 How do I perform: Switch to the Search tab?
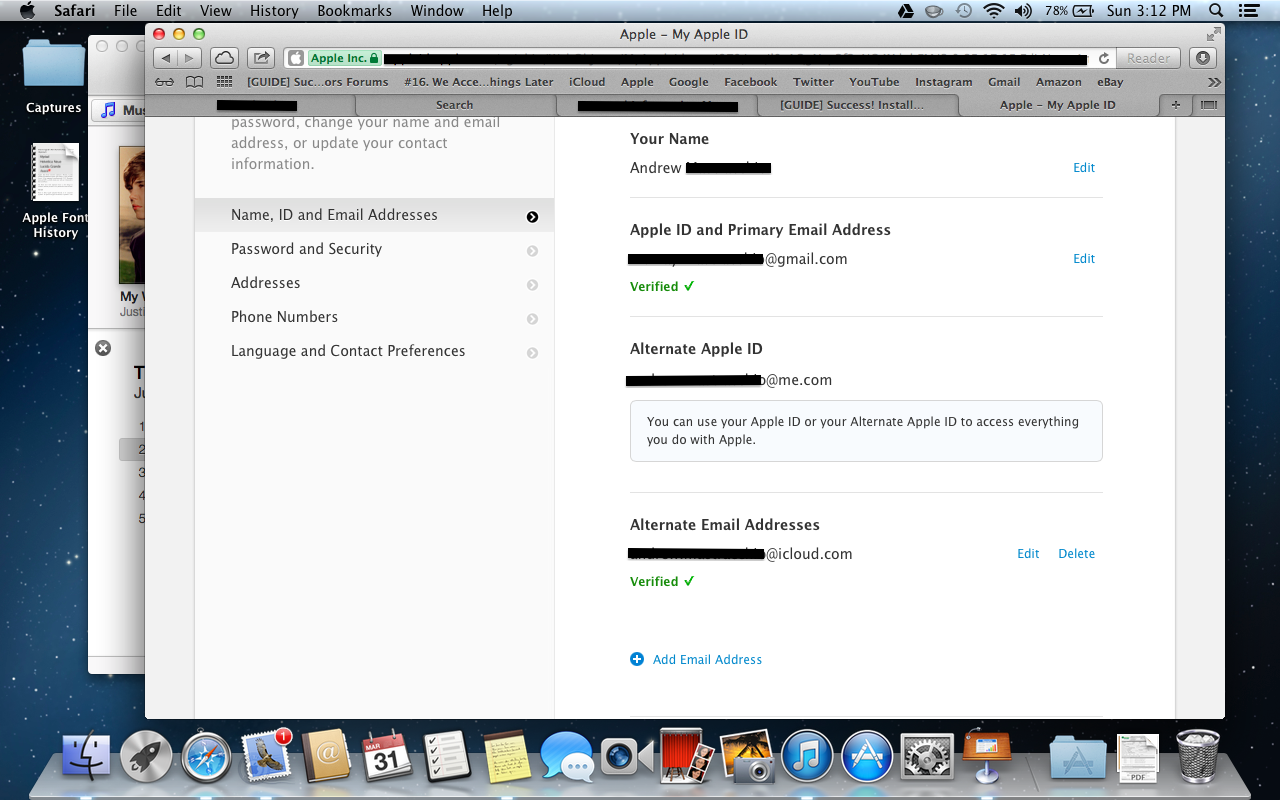(x=454, y=105)
